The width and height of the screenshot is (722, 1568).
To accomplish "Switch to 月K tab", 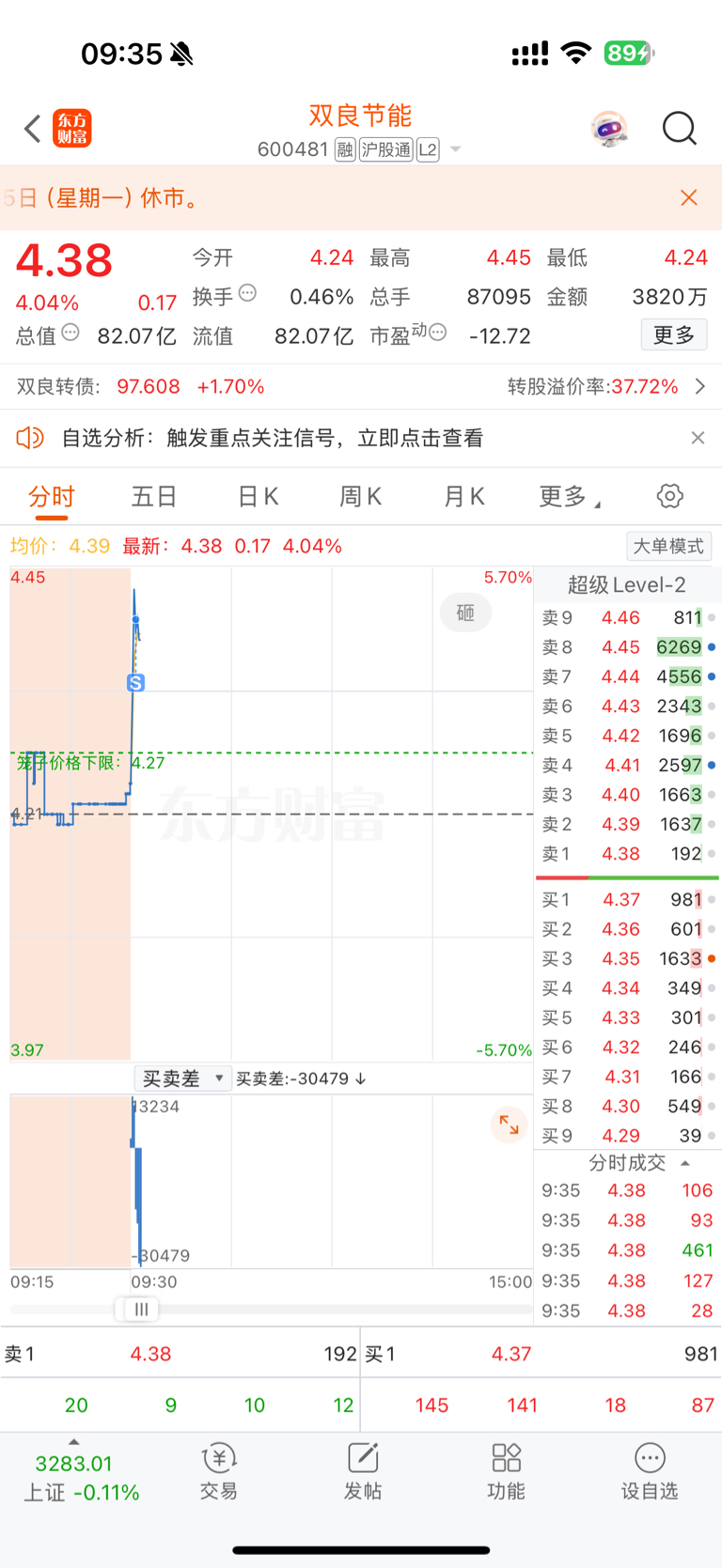I will (463, 496).
